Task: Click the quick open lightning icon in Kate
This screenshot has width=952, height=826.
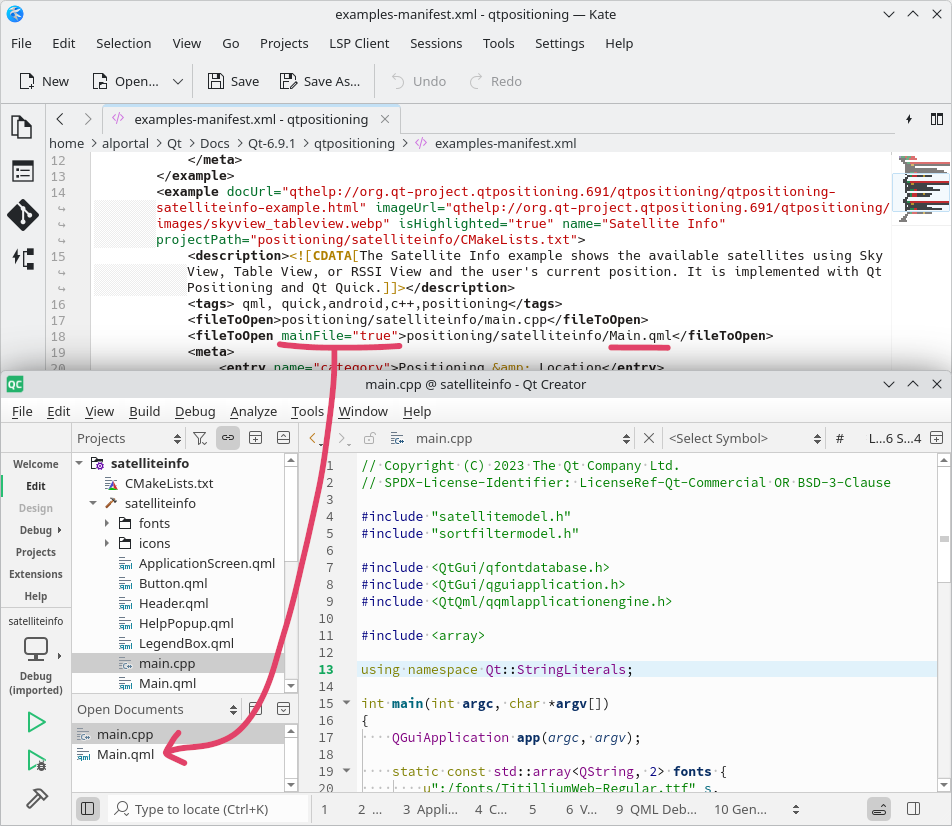Action: tap(909, 119)
